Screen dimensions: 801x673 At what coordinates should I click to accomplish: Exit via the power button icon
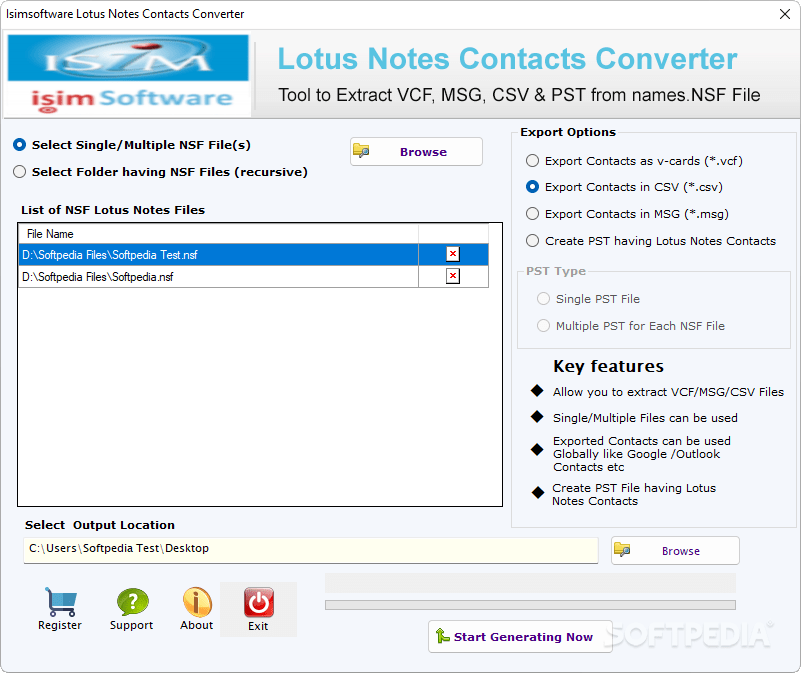(x=258, y=603)
